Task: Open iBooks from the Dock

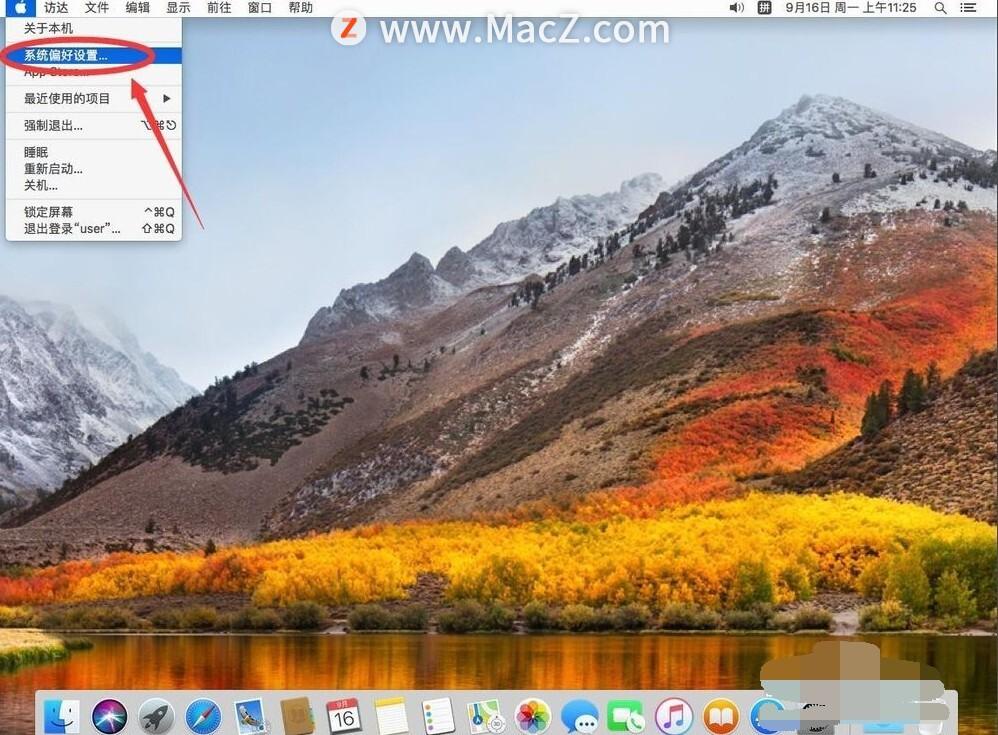Action: 720,715
